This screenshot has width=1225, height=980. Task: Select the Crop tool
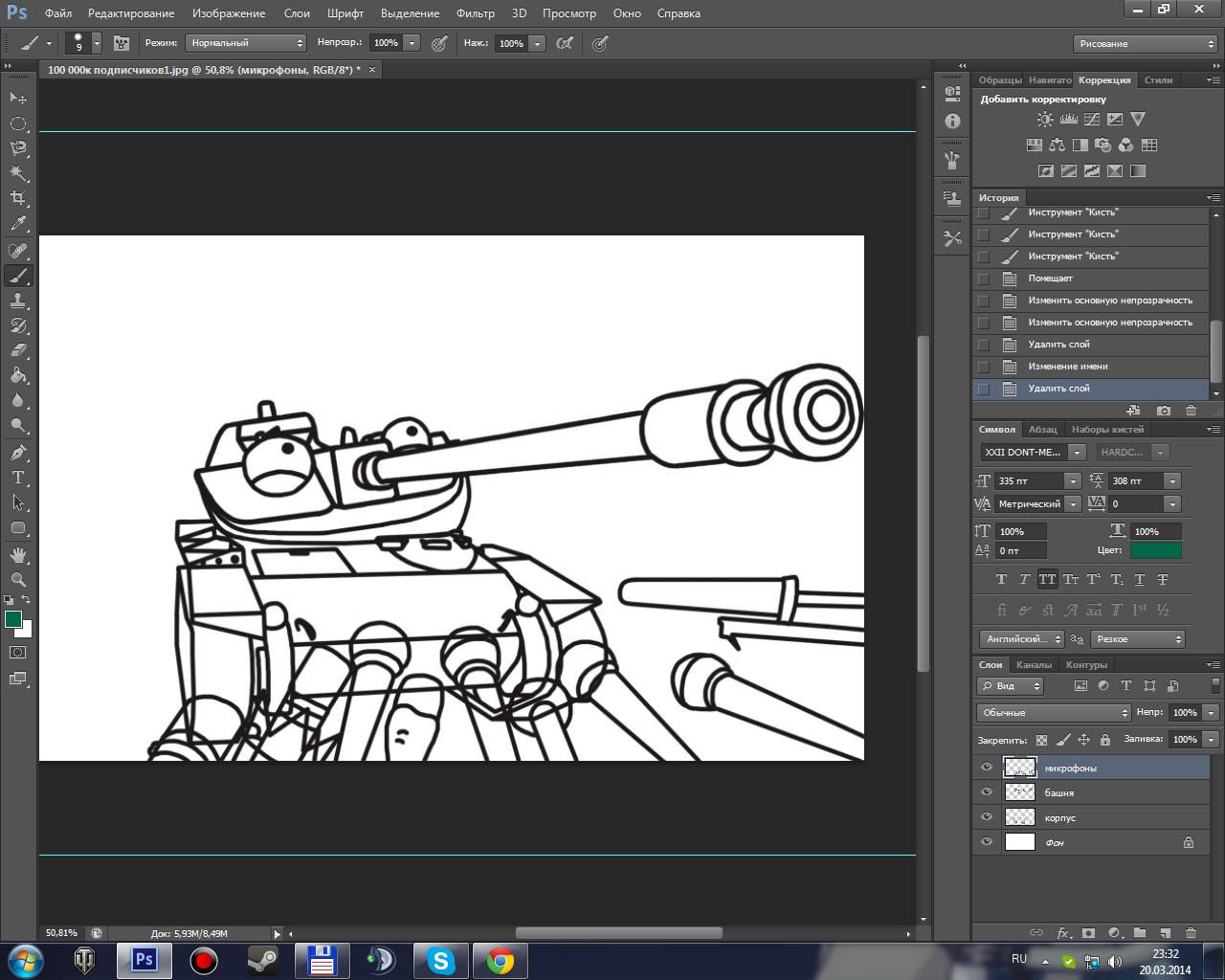[18, 198]
